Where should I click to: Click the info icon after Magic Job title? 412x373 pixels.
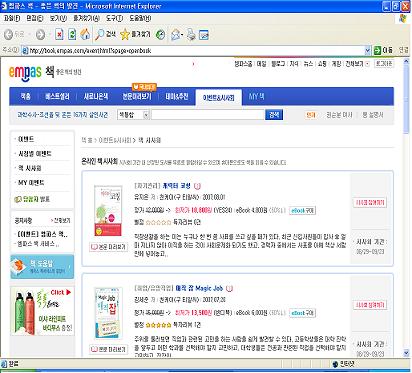tap(229, 288)
